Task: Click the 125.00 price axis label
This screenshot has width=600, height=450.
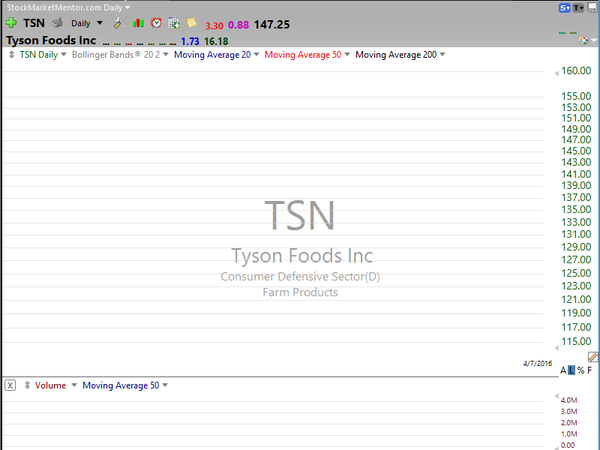Action: tap(576, 273)
